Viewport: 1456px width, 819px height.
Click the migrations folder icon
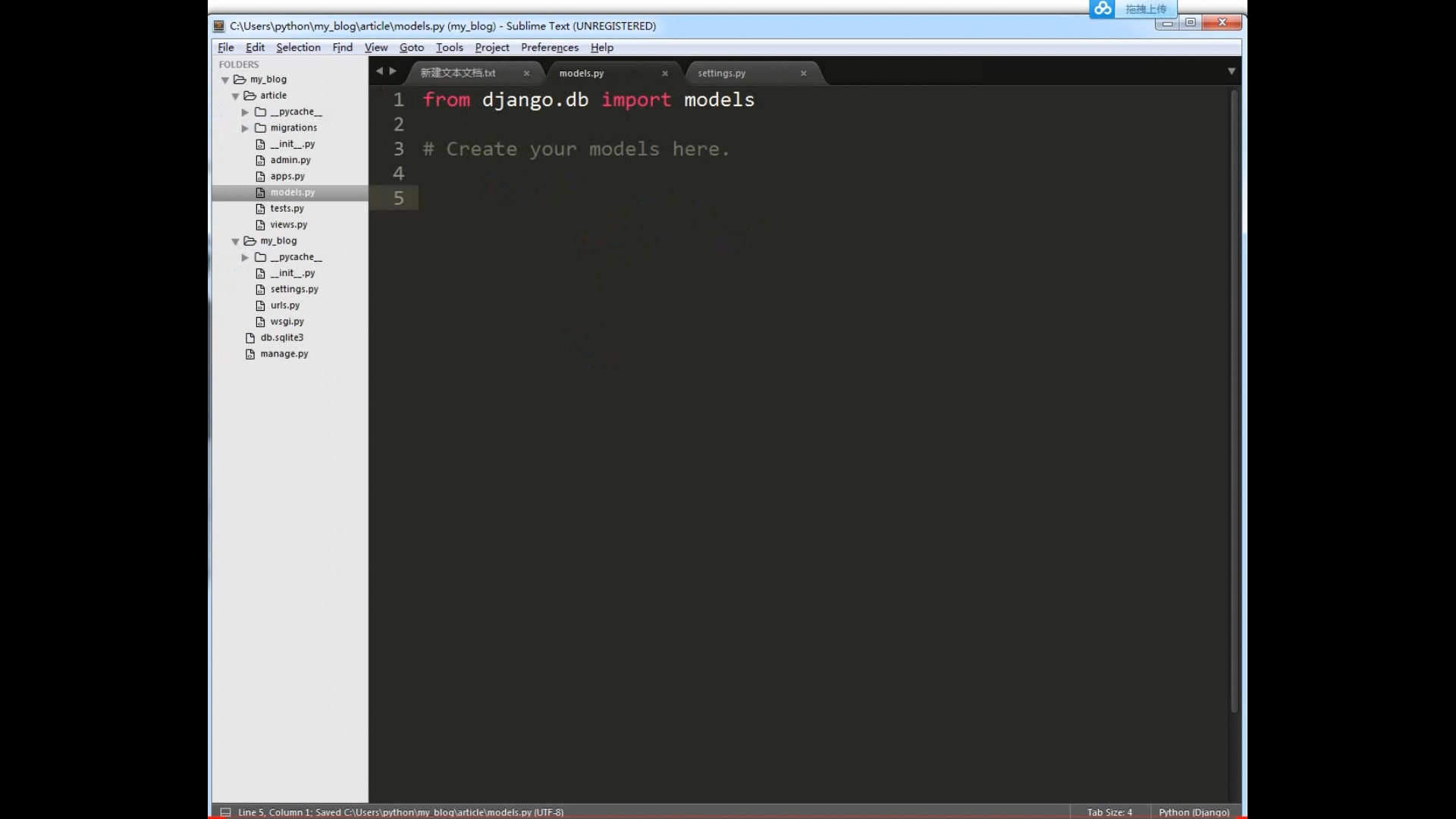coord(260,127)
